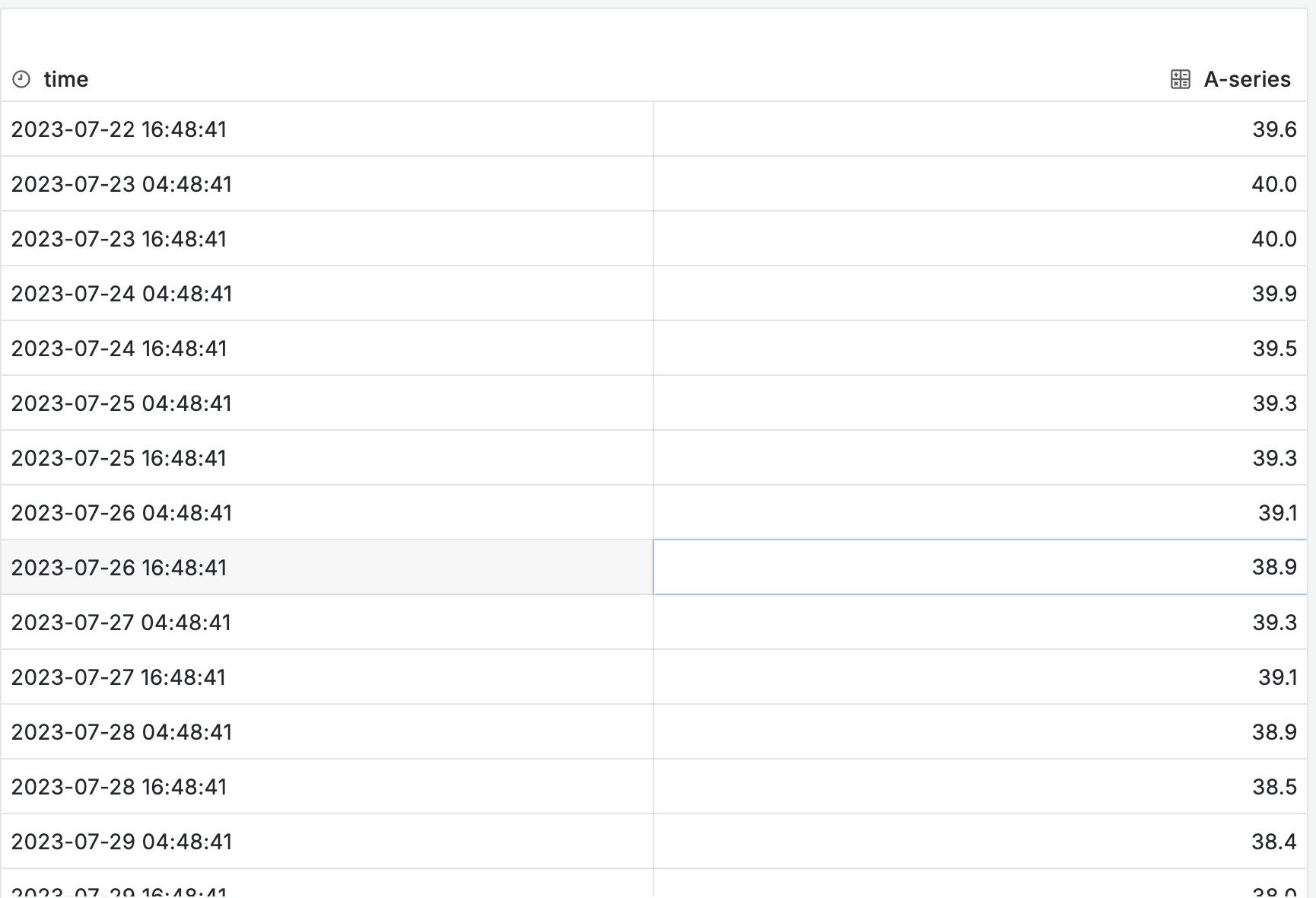
Task: Click the 38.5 A-series value
Action: pos(1274,787)
